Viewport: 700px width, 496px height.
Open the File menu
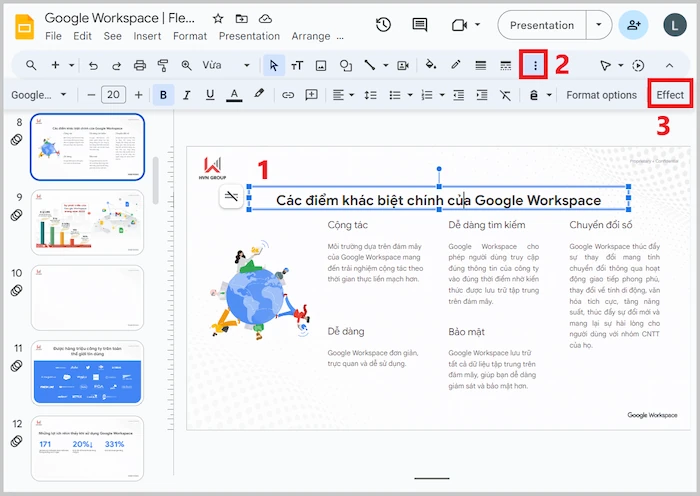point(53,36)
